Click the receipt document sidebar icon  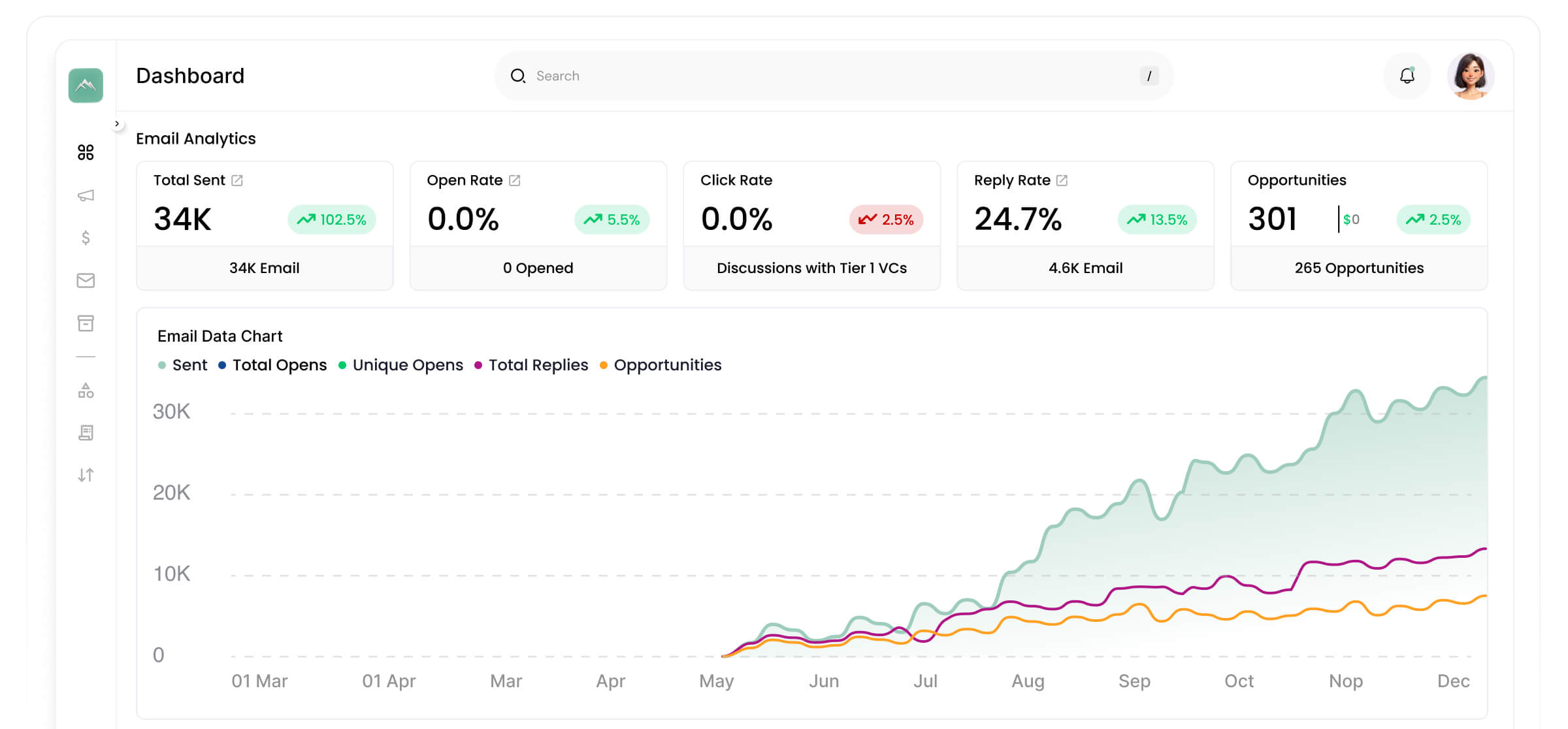[x=86, y=432]
